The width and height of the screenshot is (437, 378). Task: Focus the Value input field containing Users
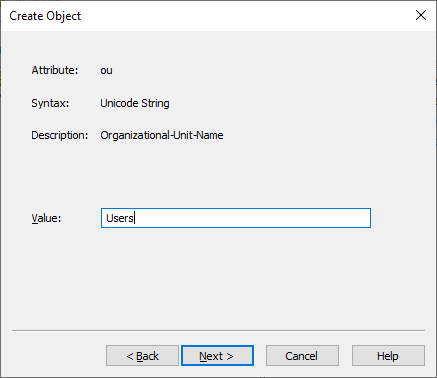tap(236, 218)
